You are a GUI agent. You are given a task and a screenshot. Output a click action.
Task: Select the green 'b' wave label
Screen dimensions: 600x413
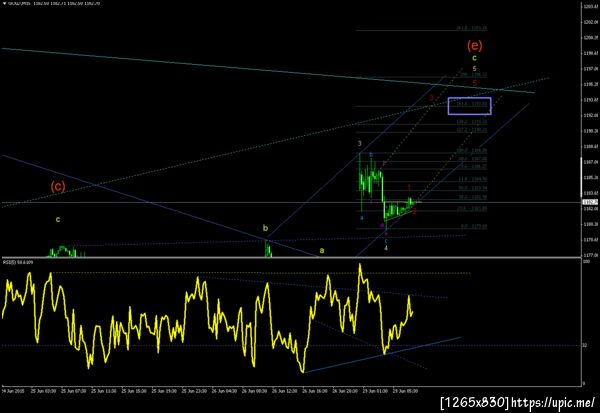point(266,228)
